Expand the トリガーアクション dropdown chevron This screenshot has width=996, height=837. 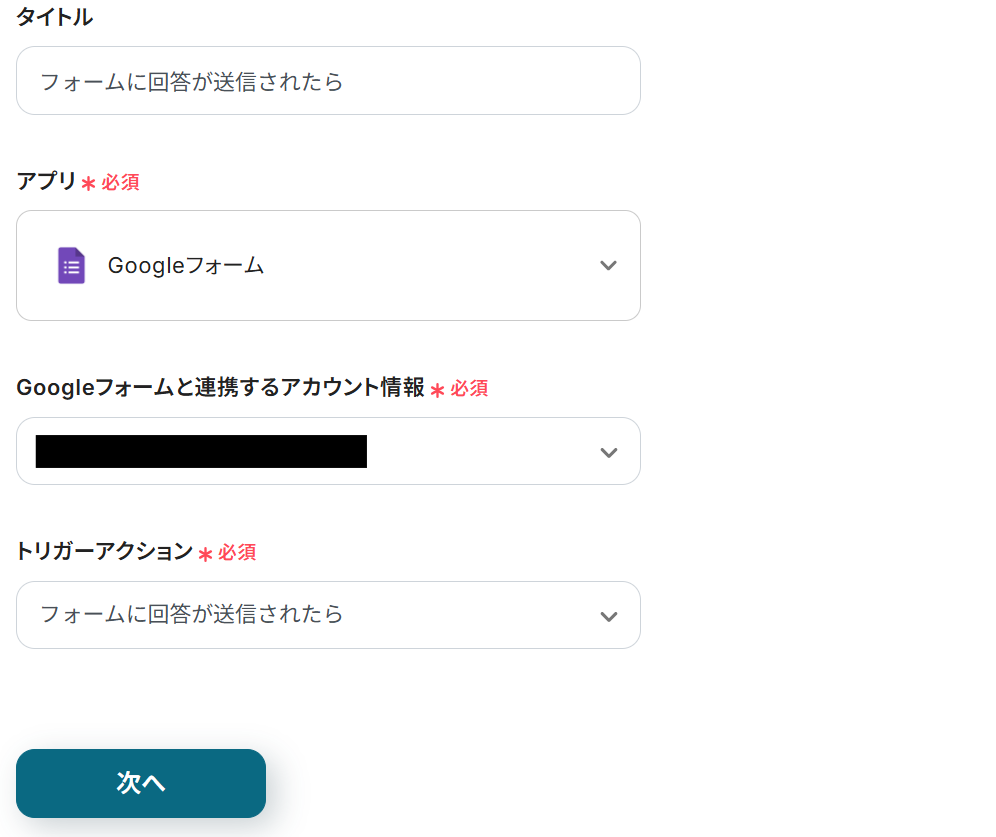tap(608, 616)
